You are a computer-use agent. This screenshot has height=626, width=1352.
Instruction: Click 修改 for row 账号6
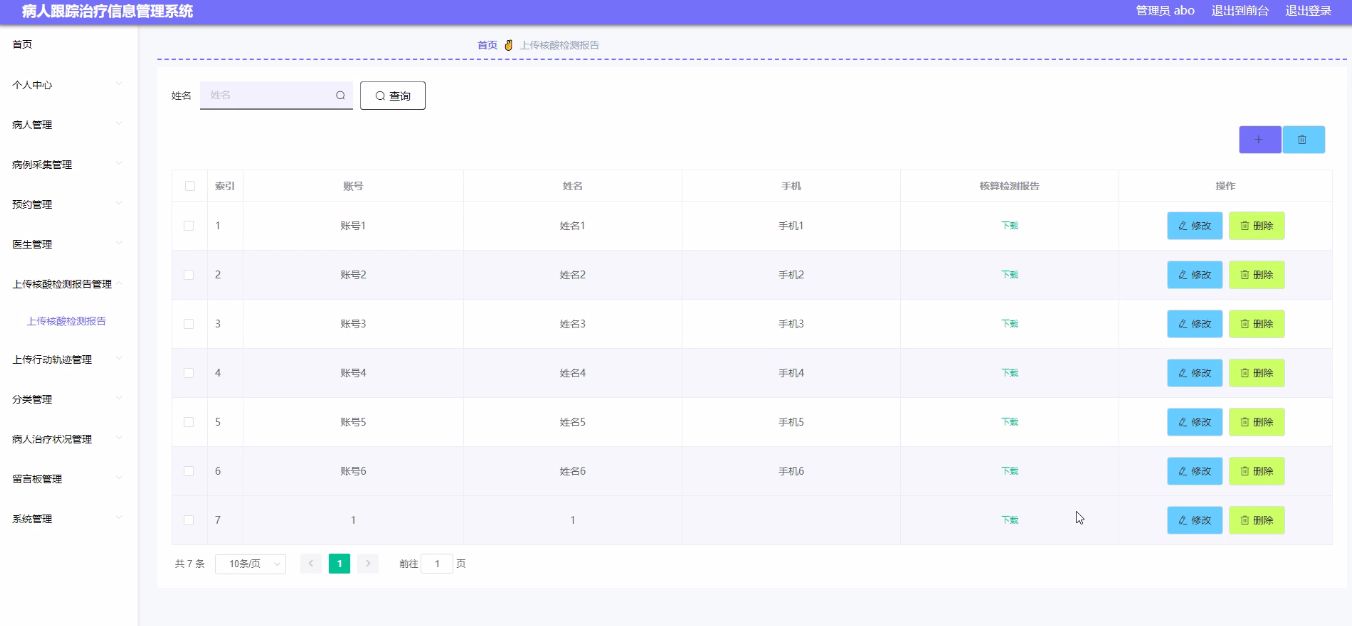click(x=1195, y=471)
